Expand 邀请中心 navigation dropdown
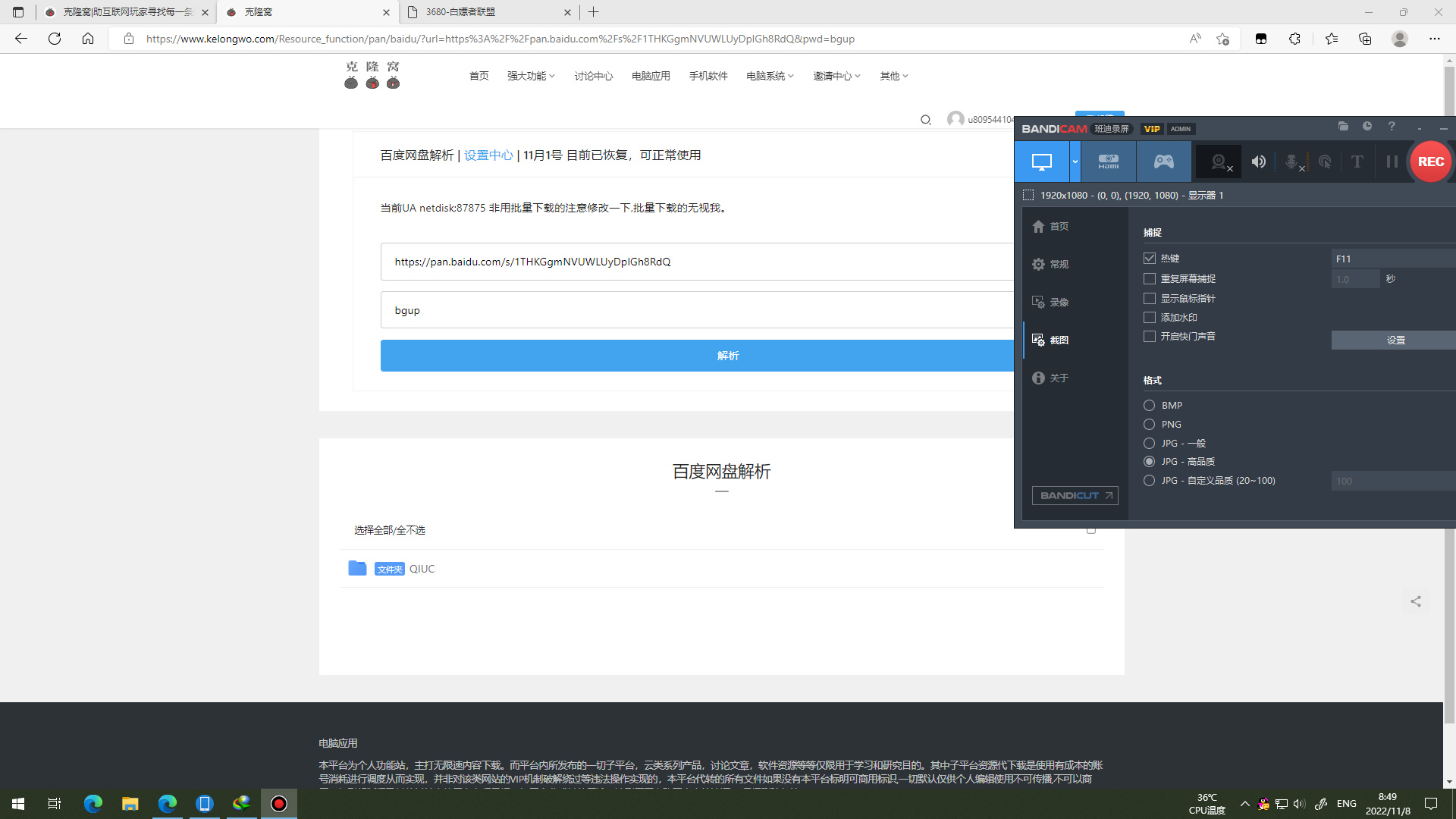Screen dimensions: 1456x819 (x=836, y=76)
